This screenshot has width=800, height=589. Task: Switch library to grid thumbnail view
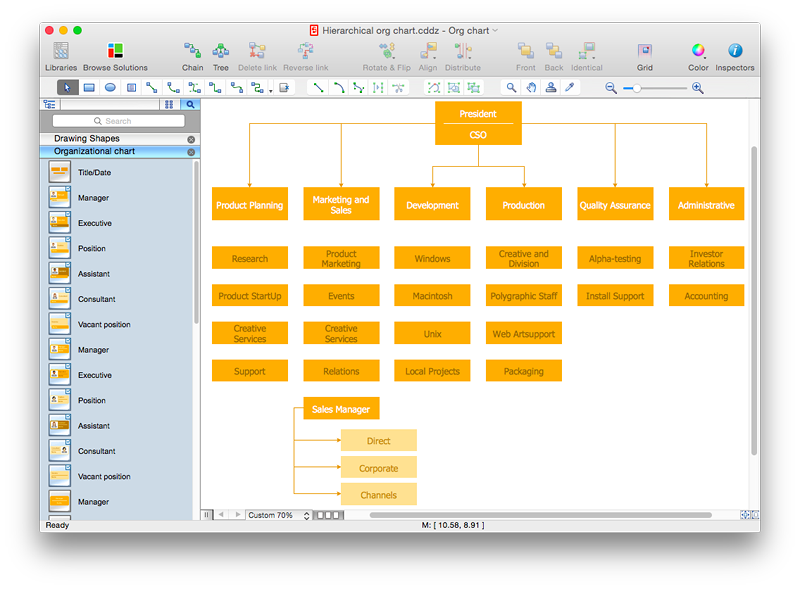pyautogui.click(x=169, y=104)
